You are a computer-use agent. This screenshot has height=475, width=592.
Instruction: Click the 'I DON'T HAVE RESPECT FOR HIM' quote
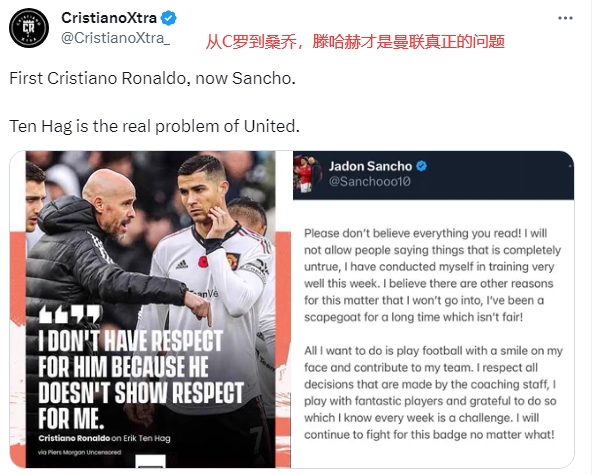[x=141, y=379]
